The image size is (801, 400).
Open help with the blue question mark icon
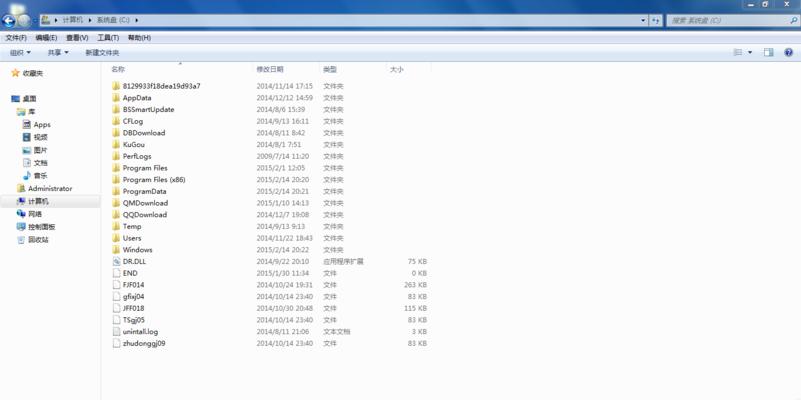pos(788,53)
